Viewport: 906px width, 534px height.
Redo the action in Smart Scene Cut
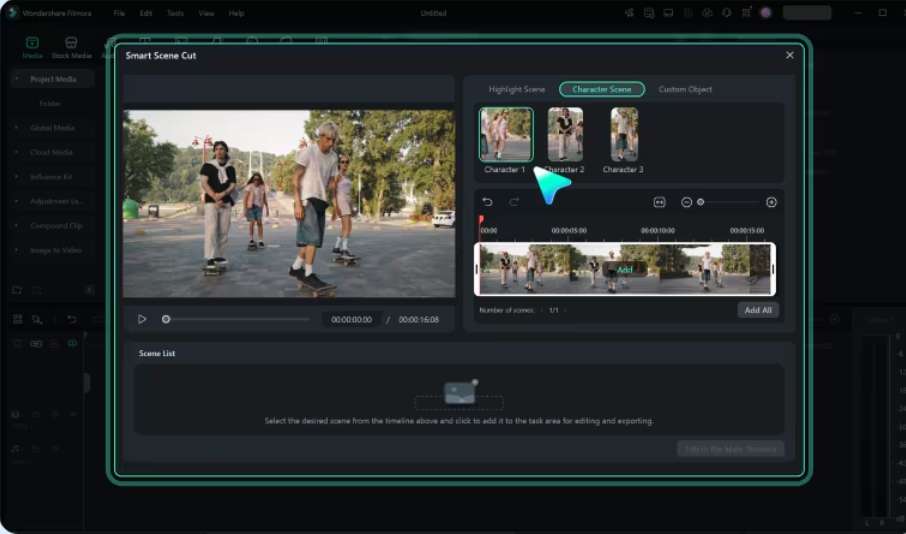(514, 202)
